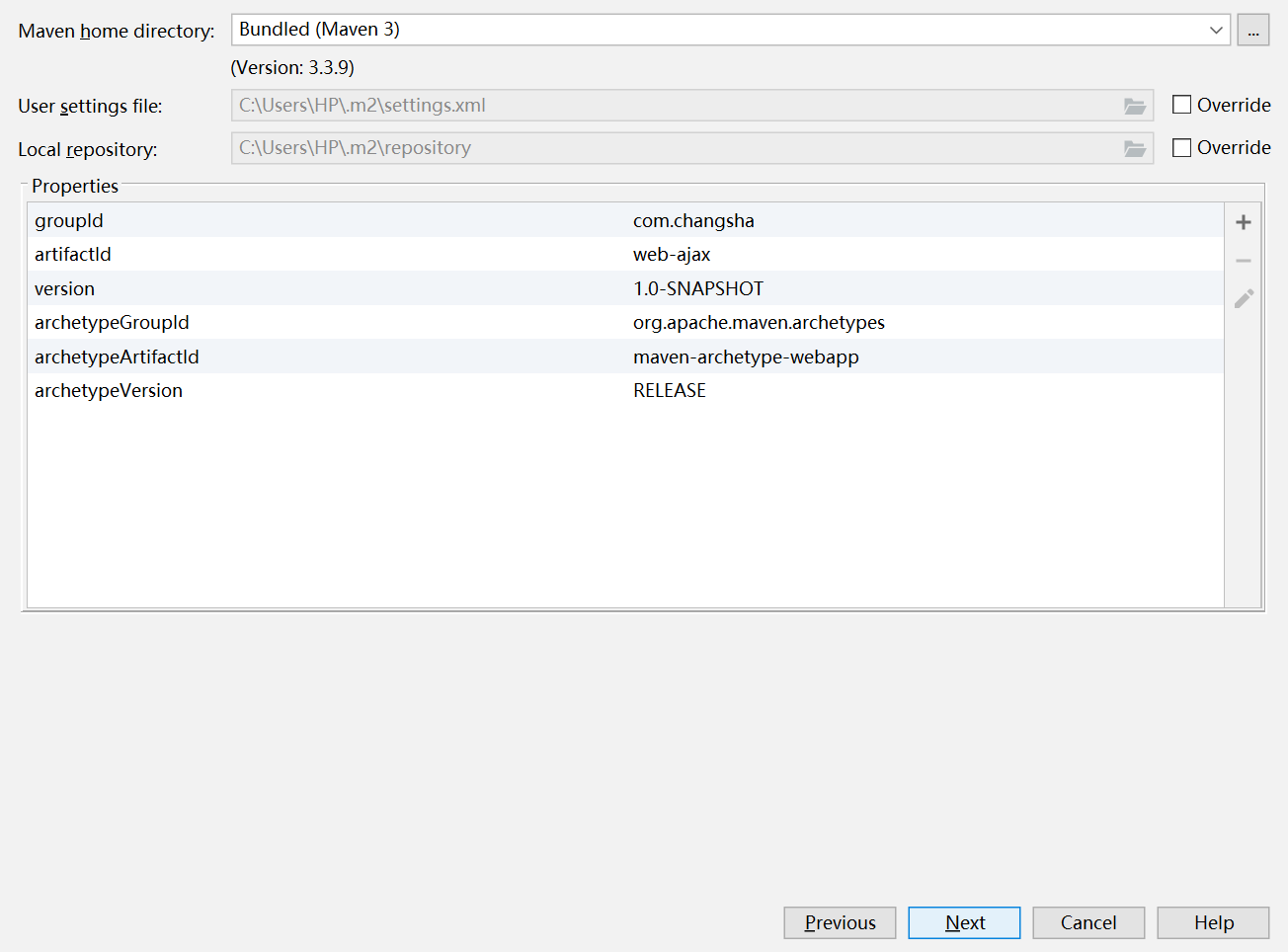Click the RELEASE value cell
The height and width of the screenshot is (952, 1288).
pos(670,390)
